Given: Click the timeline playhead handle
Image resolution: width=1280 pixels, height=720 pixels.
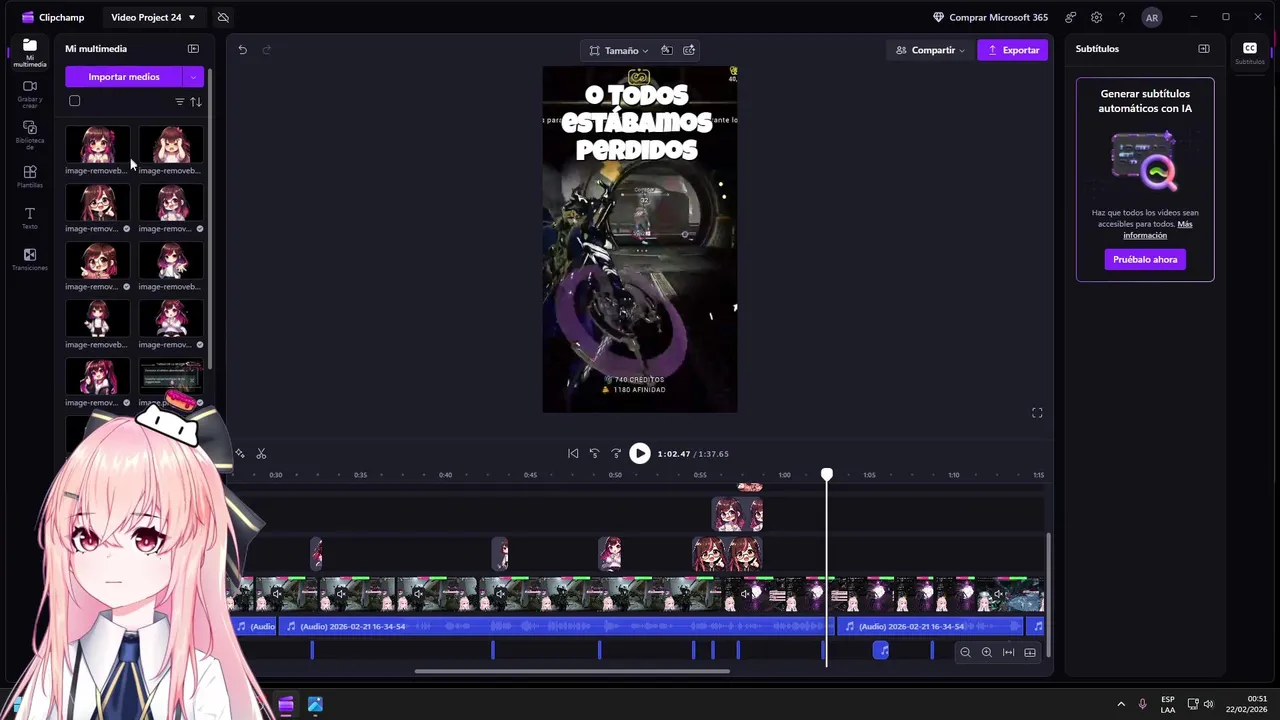Looking at the screenshot, I should point(827,475).
